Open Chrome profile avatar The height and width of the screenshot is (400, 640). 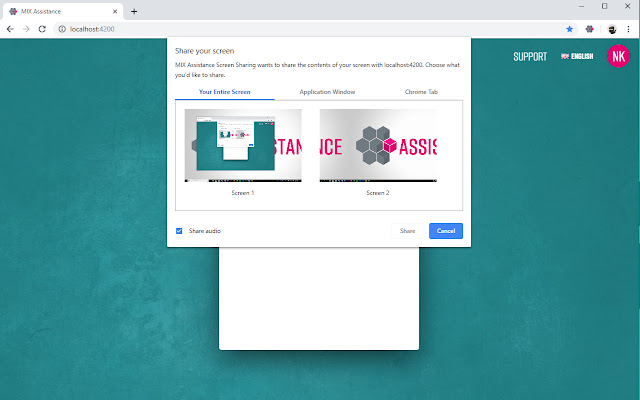coord(611,29)
